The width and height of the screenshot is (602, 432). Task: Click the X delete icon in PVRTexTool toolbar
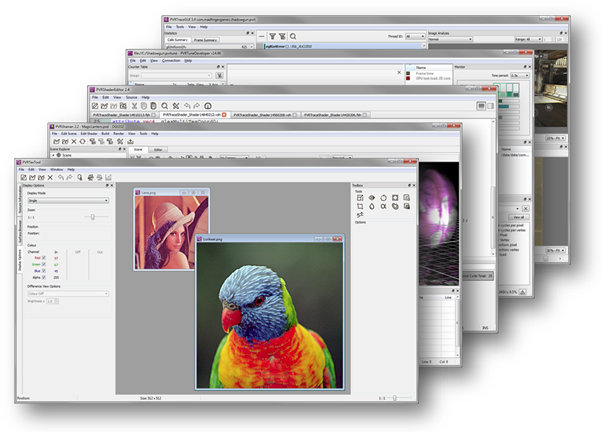50,177
